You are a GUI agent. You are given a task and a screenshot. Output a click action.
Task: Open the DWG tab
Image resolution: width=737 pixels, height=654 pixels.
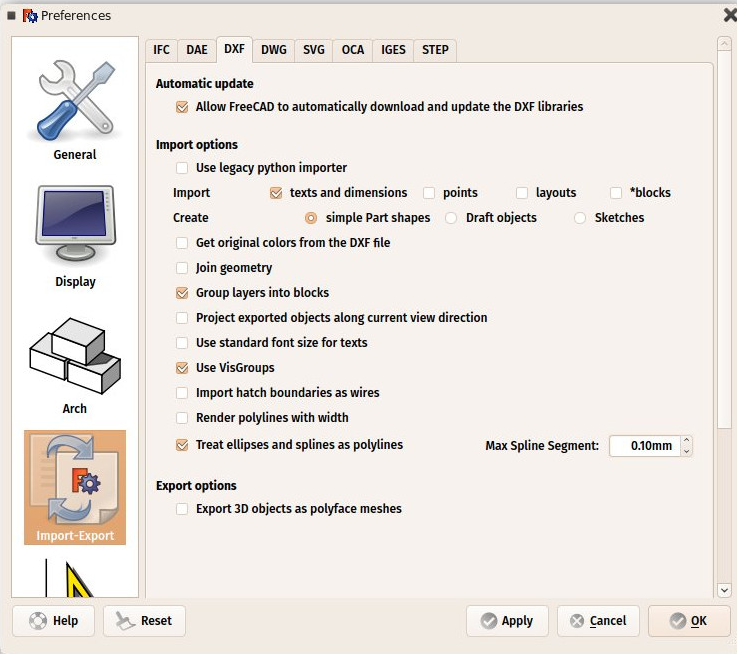pos(274,50)
